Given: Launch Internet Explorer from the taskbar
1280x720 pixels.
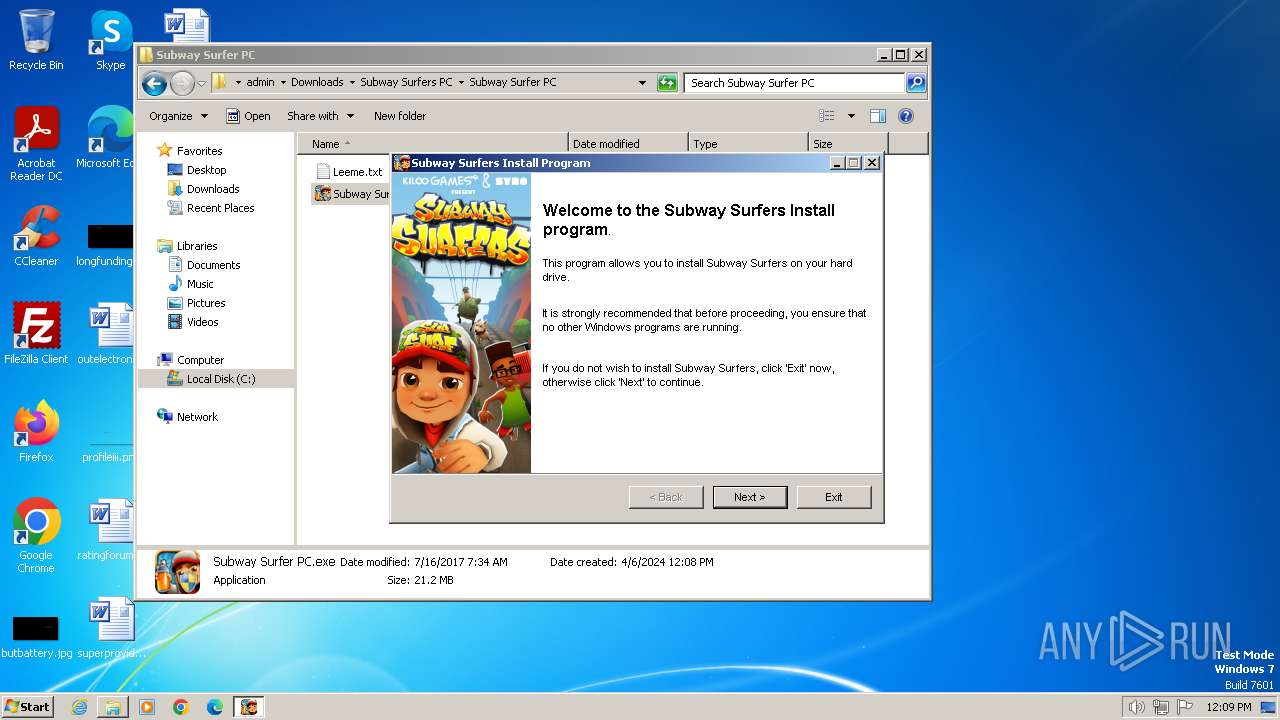Looking at the screenshot, I should pos(79,707).
